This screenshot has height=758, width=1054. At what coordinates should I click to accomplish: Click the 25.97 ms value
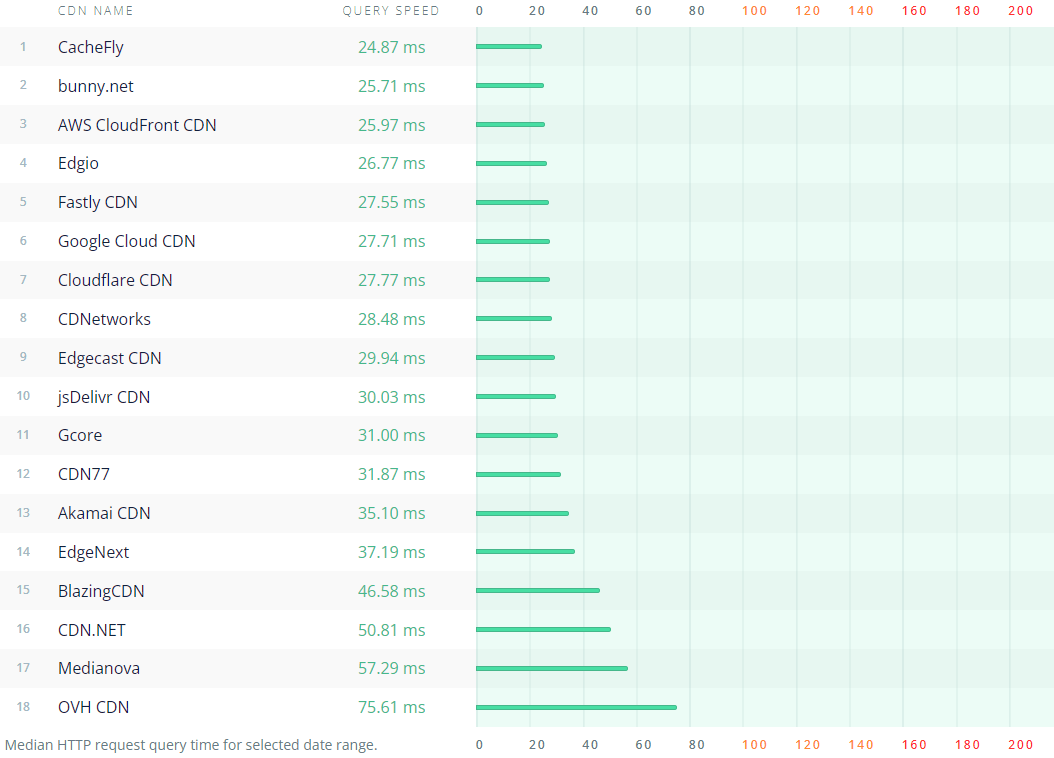392,125
